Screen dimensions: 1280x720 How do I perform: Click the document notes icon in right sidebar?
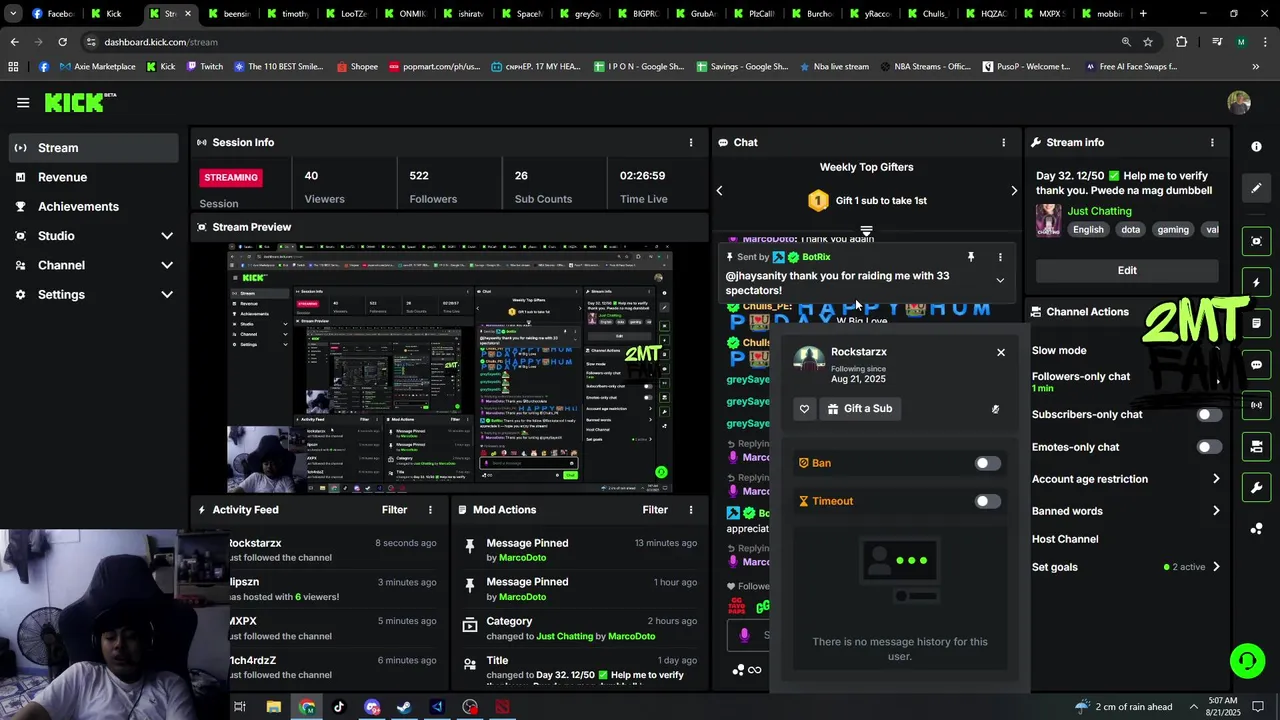tap(1256, 324)
